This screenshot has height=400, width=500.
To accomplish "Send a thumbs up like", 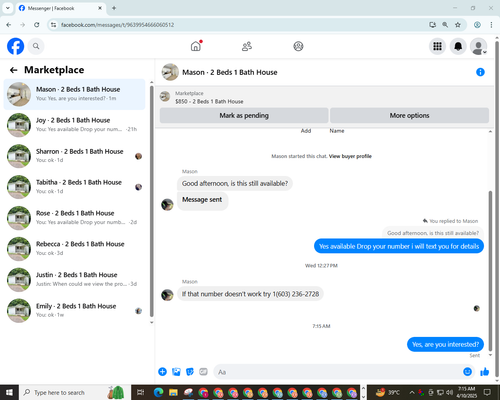I will pos(485,372).
